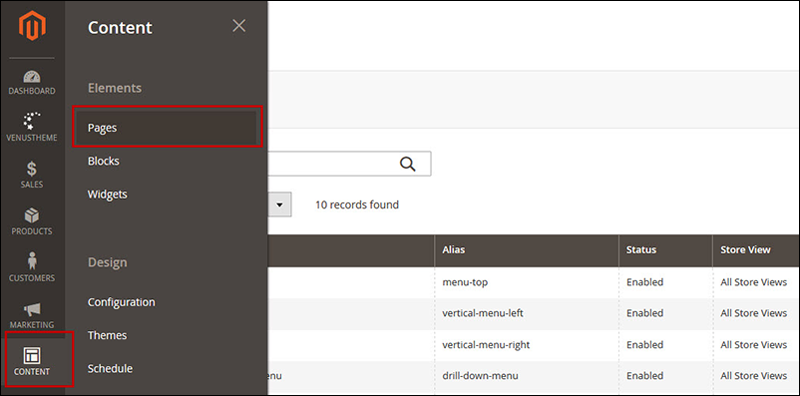The height and width of the screenshot is (396, 800).
Task: Open the Venustheme menu
Action: click(x=32, y=128)
